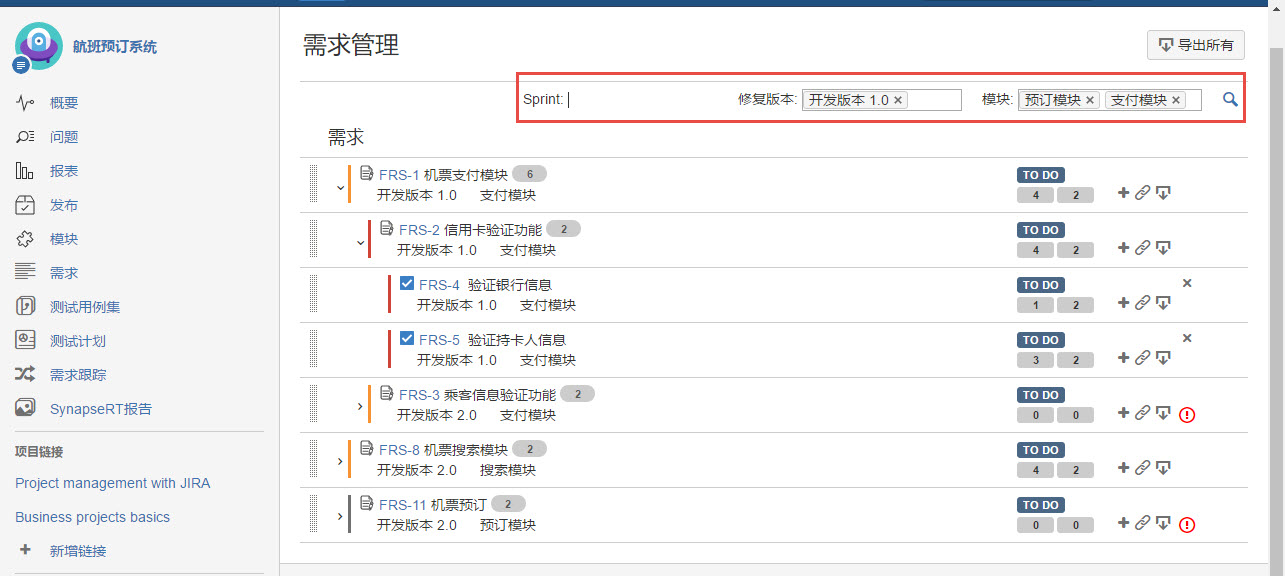The image size is (1285, 576).
Task: Click the TO DO status on FRS-8 row
Action: point(1041,450)
